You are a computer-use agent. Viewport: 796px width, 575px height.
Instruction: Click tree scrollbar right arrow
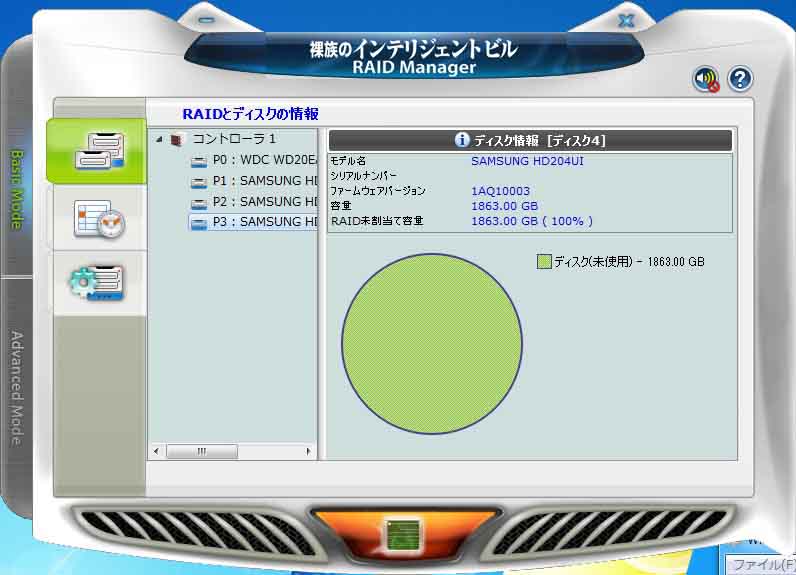[x=308, y=451]
